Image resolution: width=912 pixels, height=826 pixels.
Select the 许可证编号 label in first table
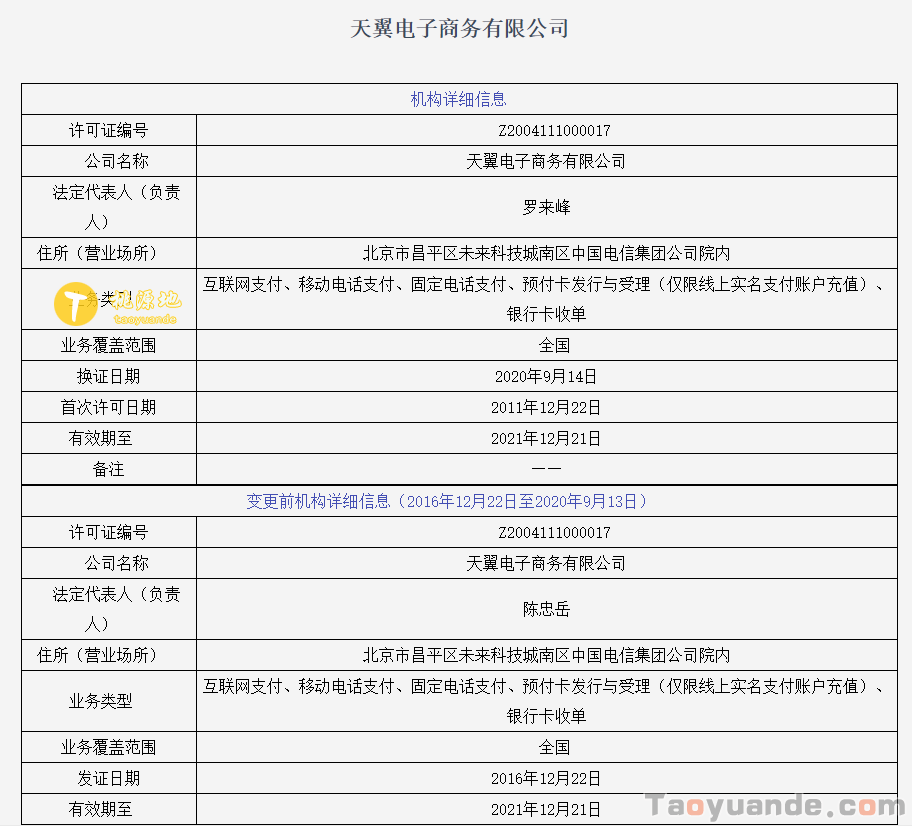(109, 130)
